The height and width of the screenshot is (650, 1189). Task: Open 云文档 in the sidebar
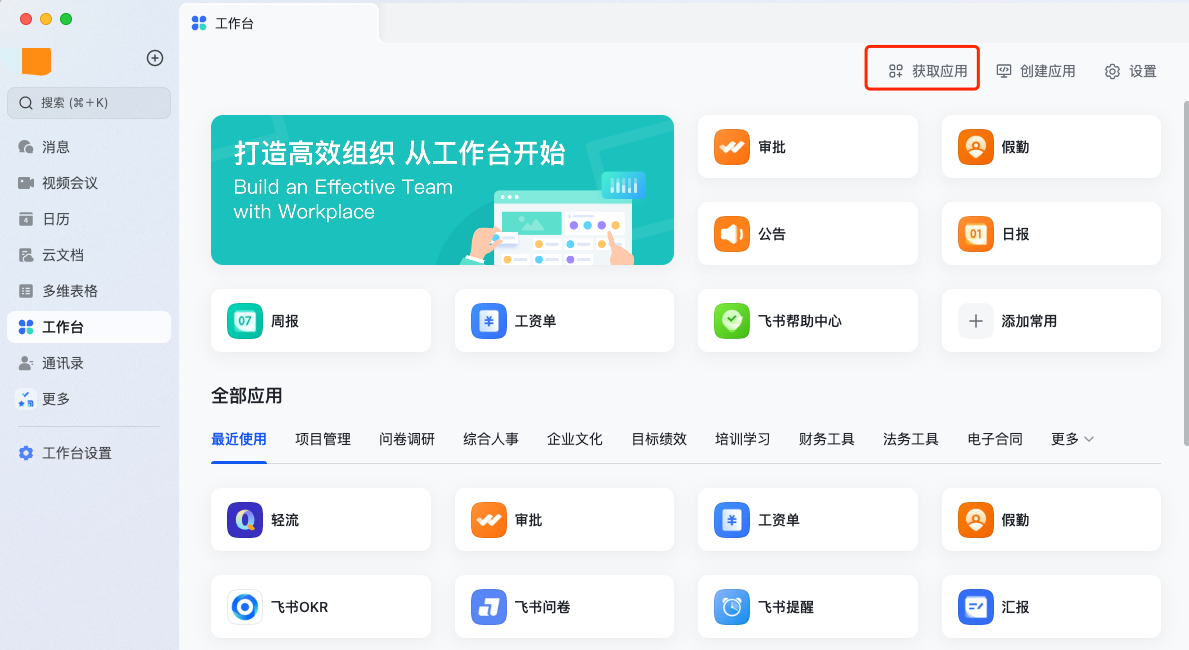(89, 255)
